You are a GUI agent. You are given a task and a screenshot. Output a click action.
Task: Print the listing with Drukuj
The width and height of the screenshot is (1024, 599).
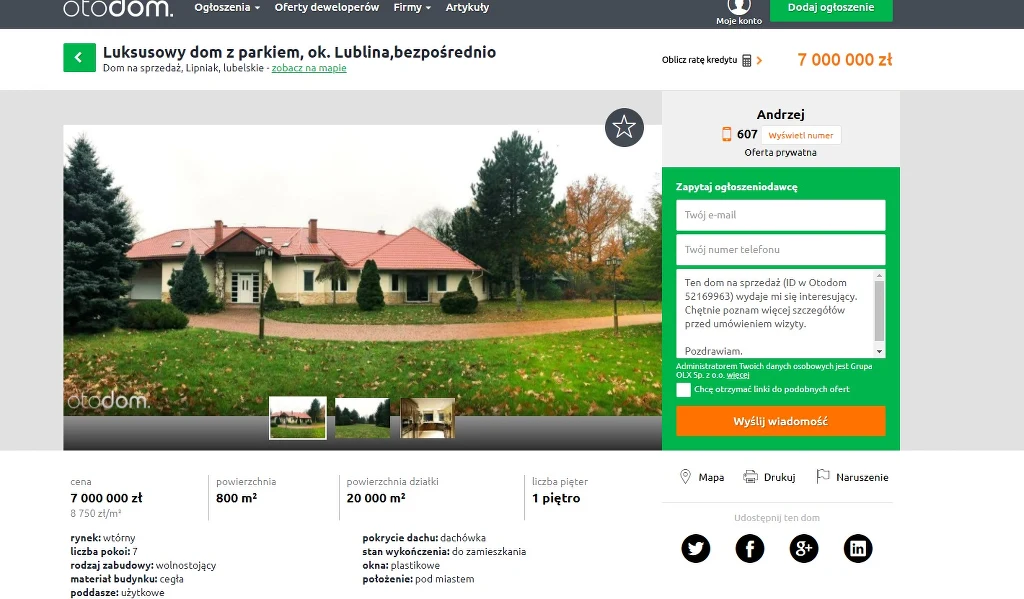click(x=769, y=477)
